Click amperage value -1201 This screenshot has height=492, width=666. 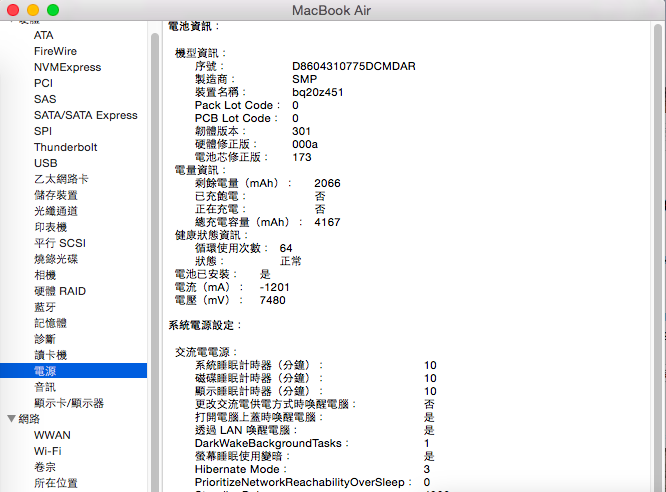click(x=274, y=287)
